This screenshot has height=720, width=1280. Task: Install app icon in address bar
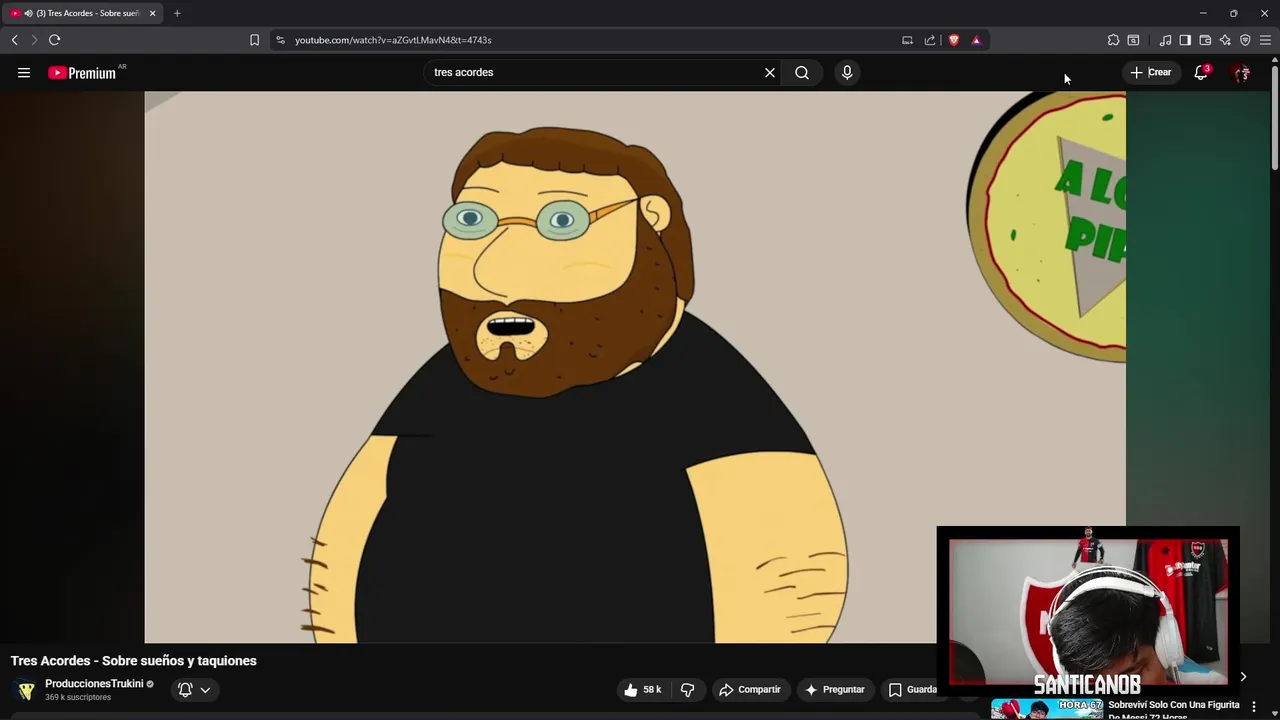[x=907, y=40]
